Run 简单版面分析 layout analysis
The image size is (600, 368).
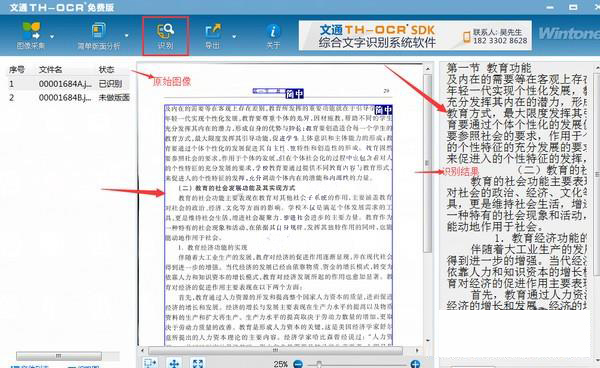point(99,36)
